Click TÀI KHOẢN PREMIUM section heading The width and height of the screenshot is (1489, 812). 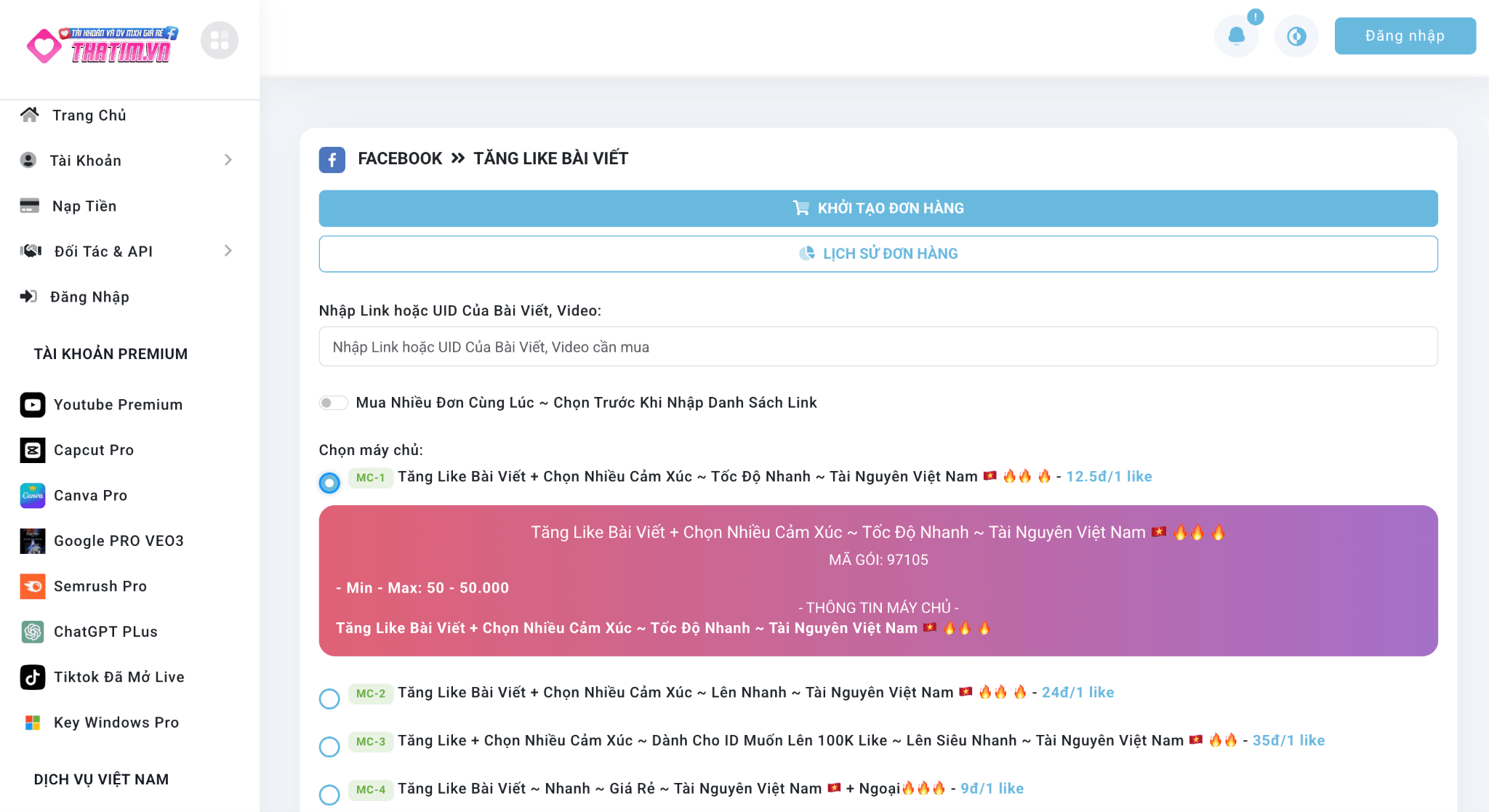(111, 354)
